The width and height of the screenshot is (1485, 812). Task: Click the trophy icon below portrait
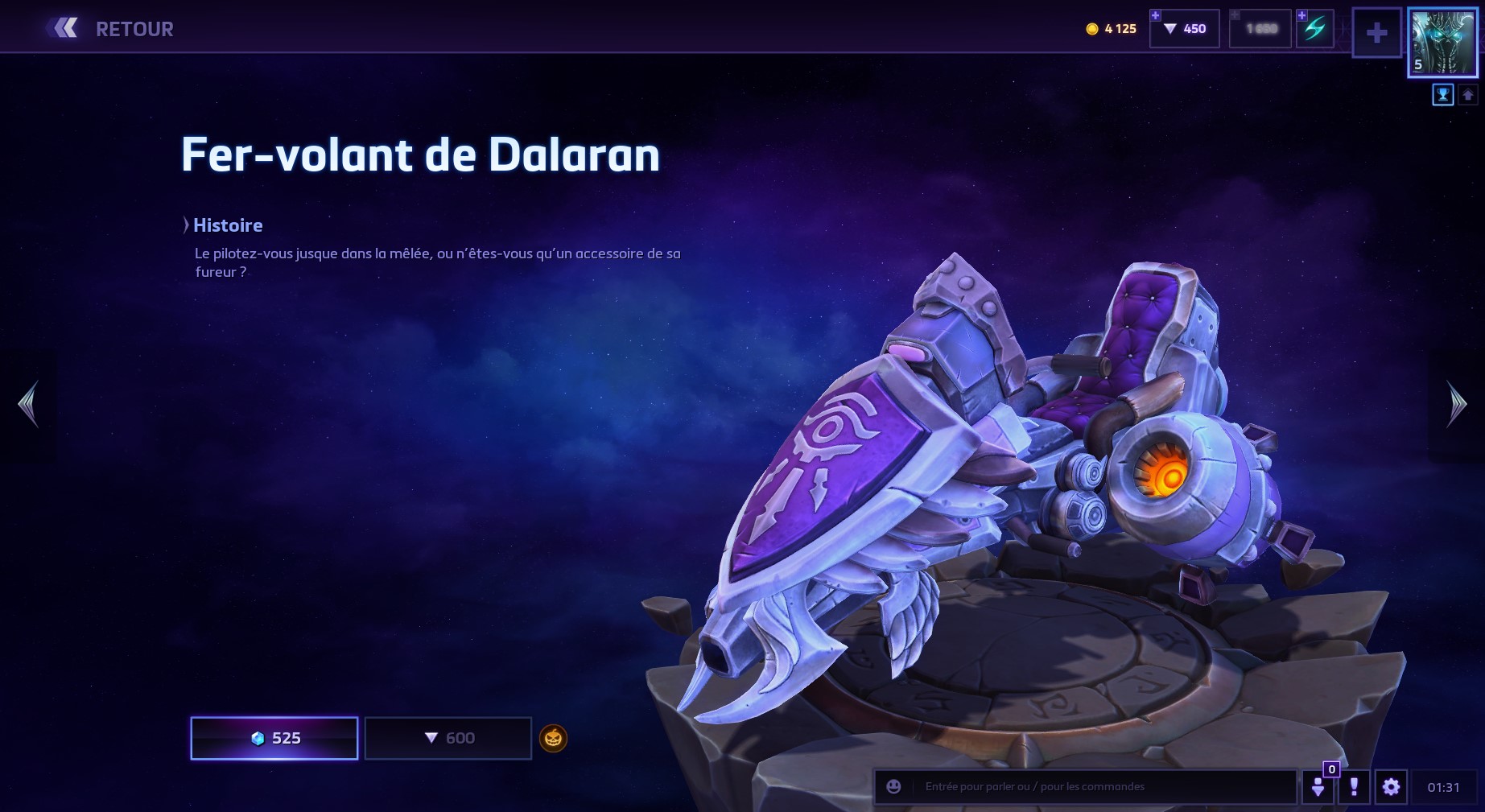[x=1442, y=95]
